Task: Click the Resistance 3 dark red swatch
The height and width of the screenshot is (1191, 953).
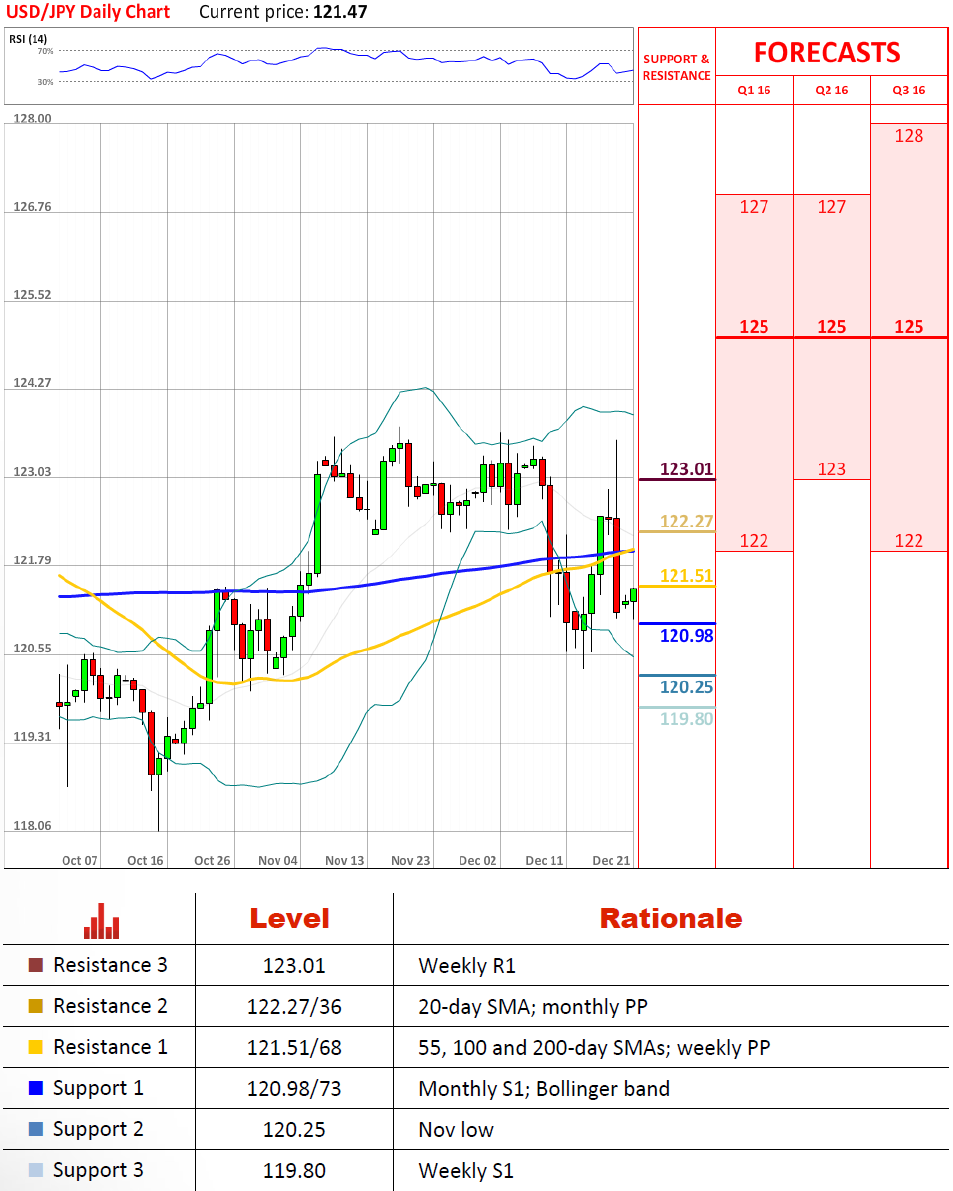Action: [x=36, y=965]
